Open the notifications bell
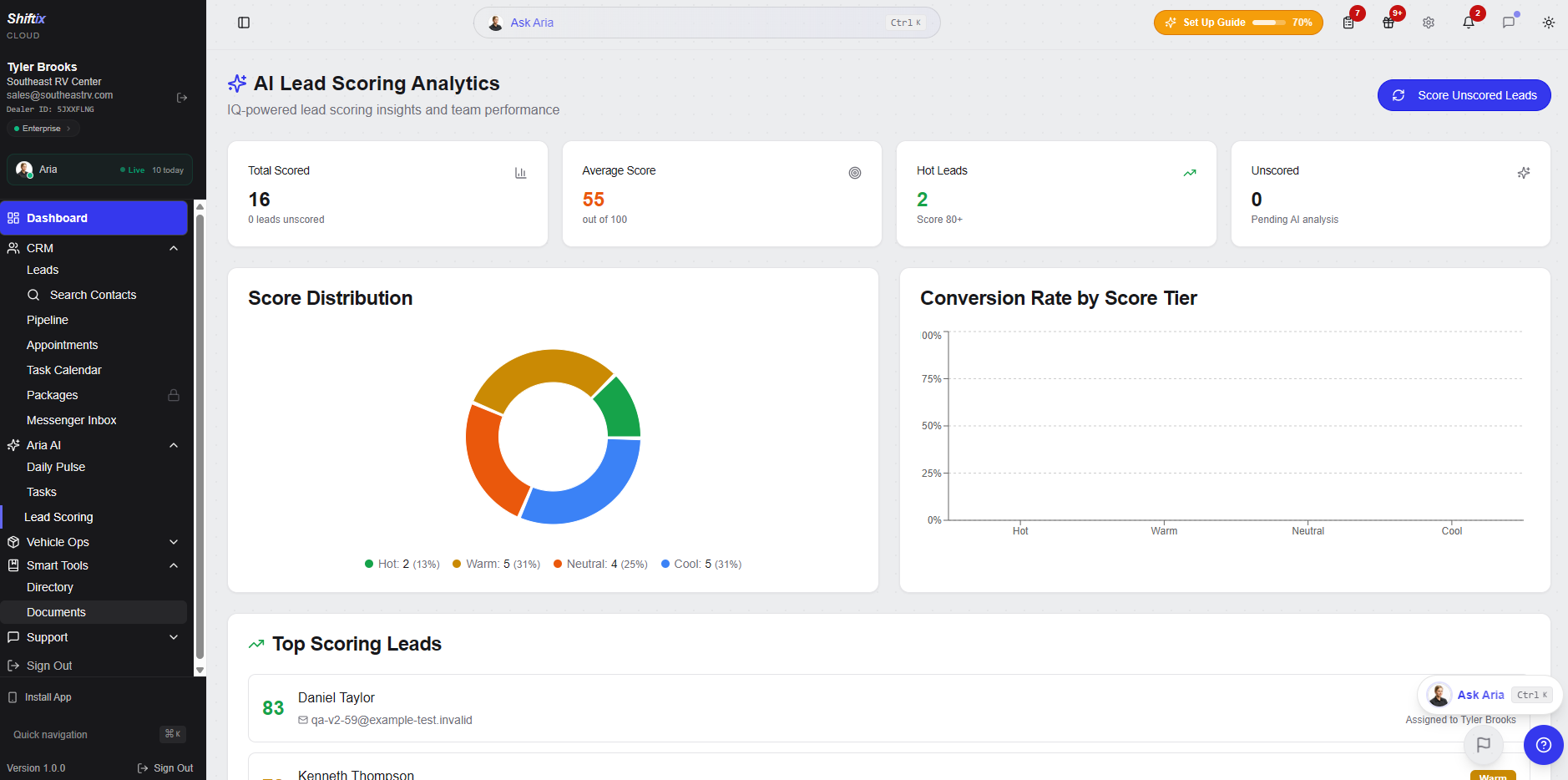Viewport: 1568px width, 780px height. coord(1469,23)
